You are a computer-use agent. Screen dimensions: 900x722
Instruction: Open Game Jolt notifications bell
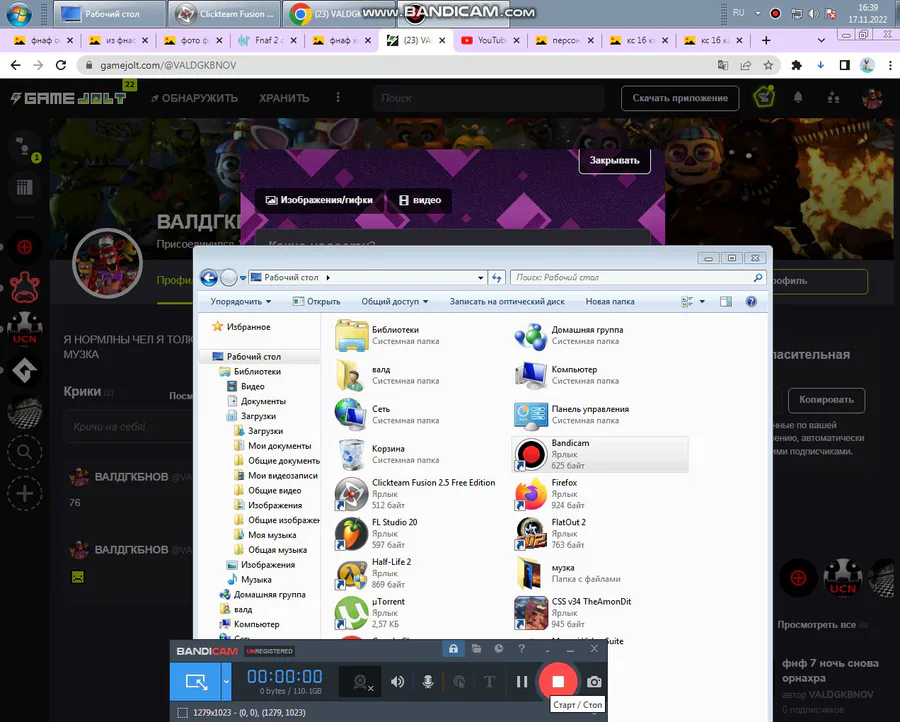(798, 98)
